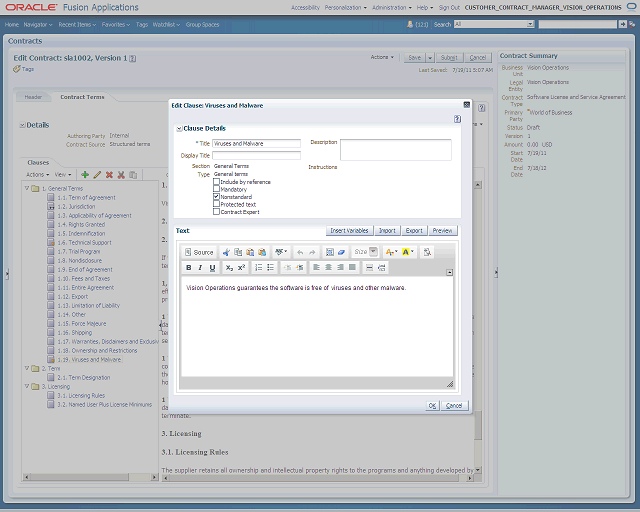Open the text color picker
This screenshot has height=512, width=640.
(x=391, y=252)
